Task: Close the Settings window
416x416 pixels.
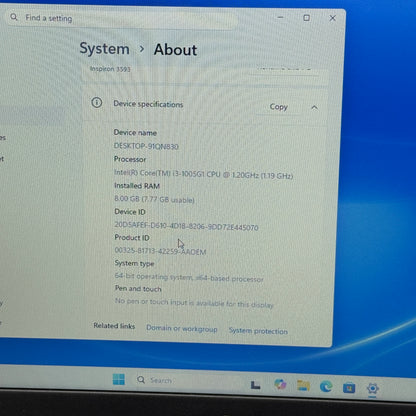Action: coord(332,18)
